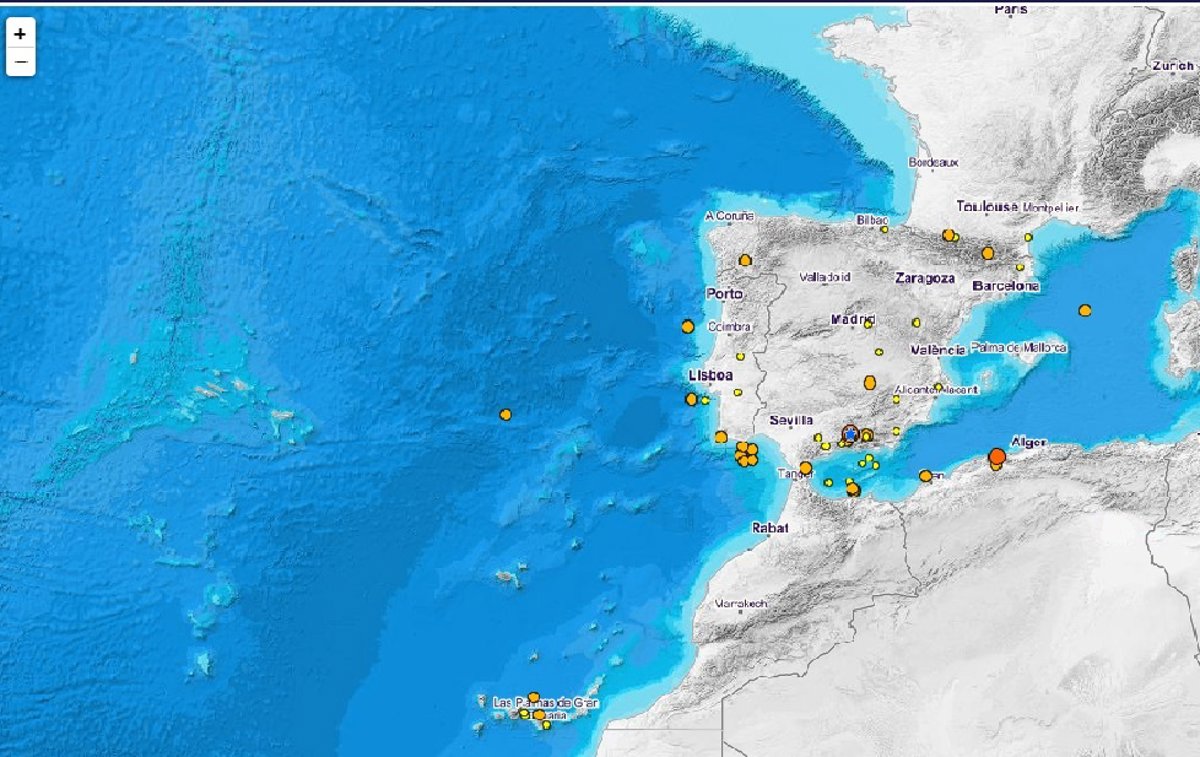Screen dimensions: 1200x757
Task: Select the yellow marker near Bilbao
Action: 883,228
